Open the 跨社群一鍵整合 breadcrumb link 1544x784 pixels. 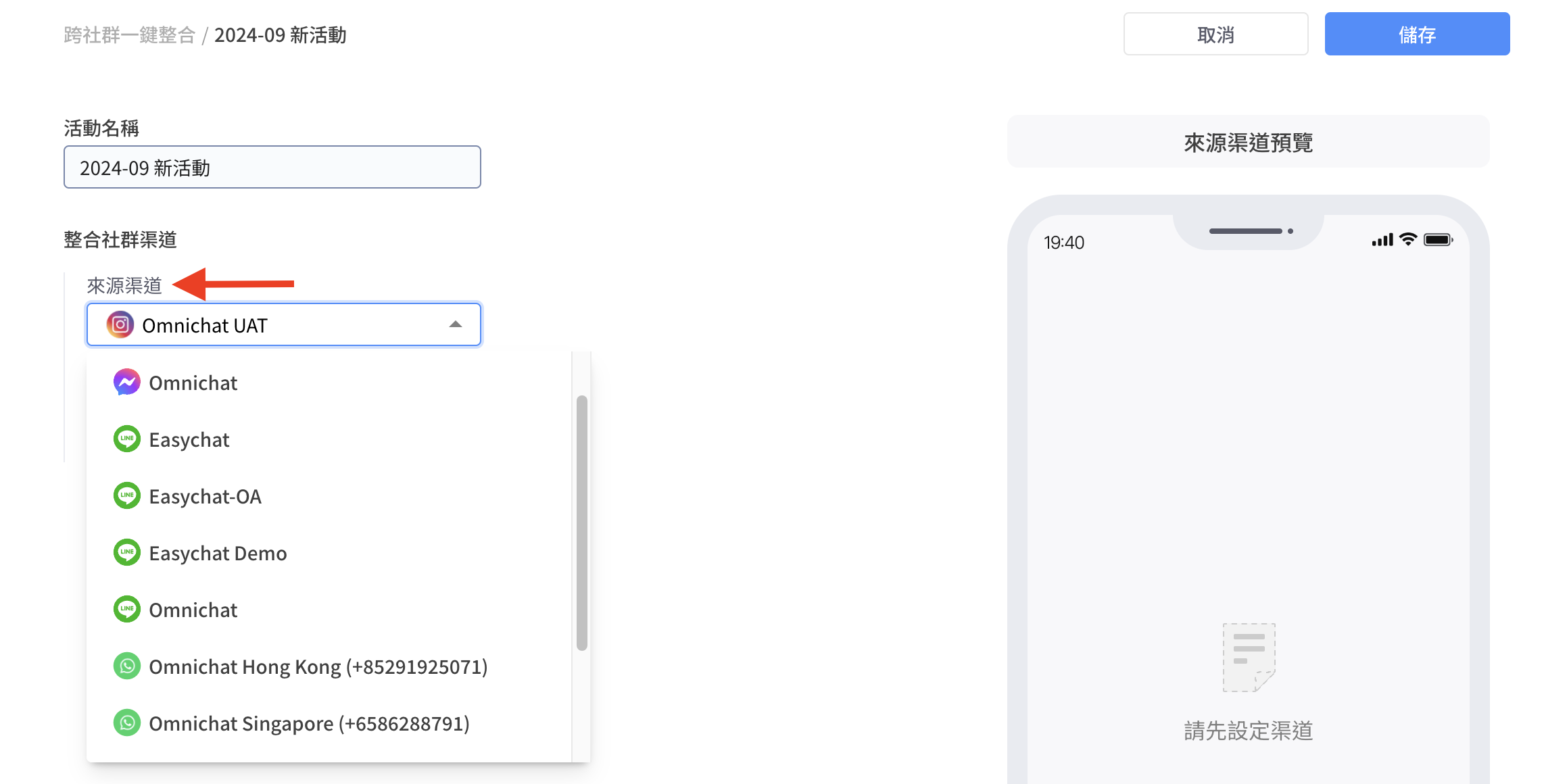click(x=129, y=35)
